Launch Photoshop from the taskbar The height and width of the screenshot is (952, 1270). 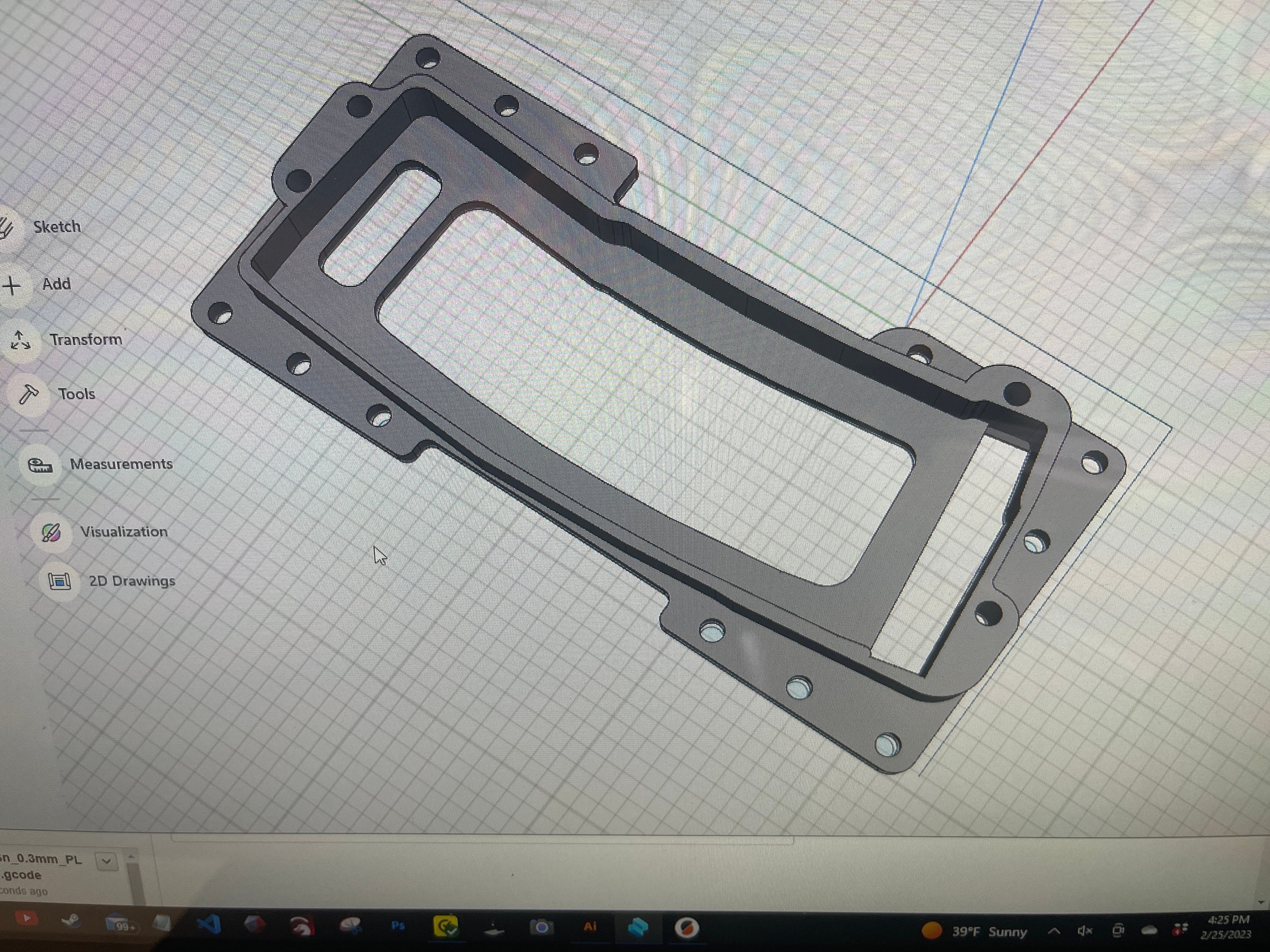(x=398, y=924)
